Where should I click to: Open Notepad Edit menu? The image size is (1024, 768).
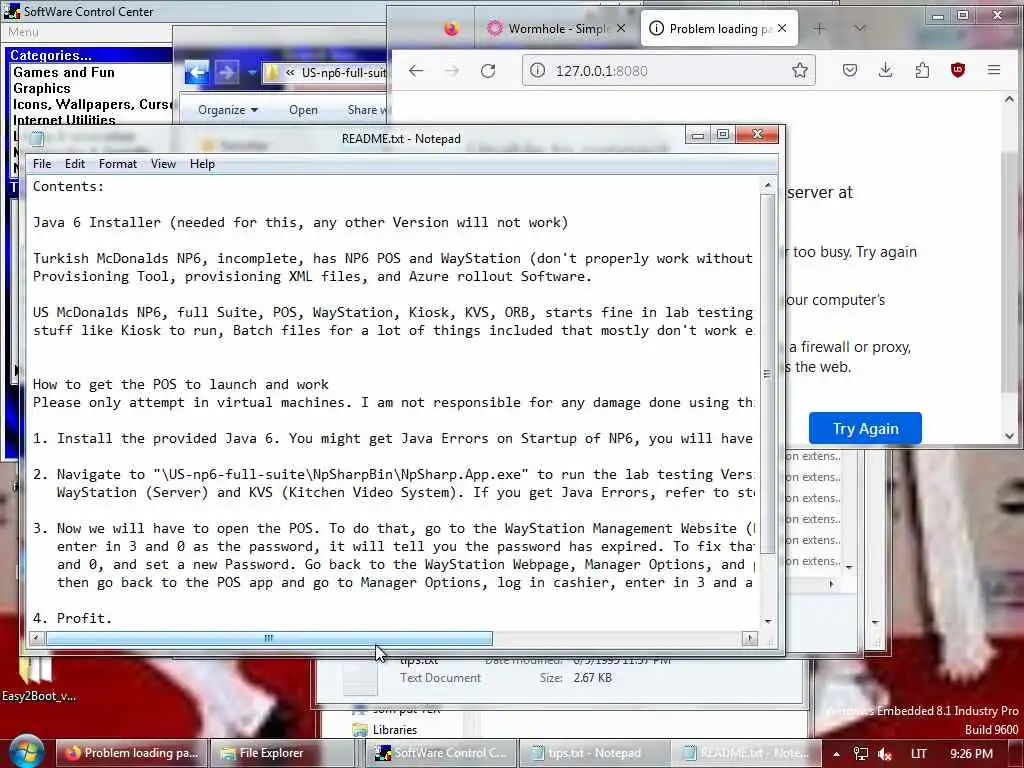point(74,164)
